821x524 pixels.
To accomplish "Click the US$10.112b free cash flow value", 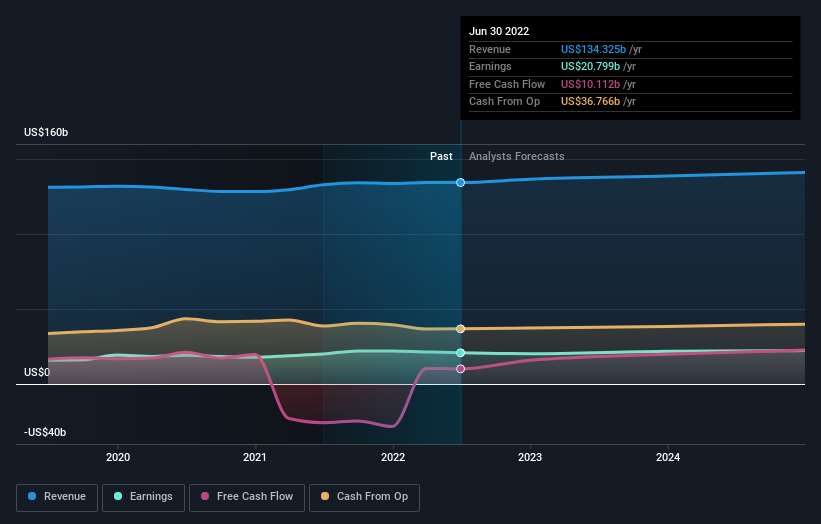I will 590,84.
